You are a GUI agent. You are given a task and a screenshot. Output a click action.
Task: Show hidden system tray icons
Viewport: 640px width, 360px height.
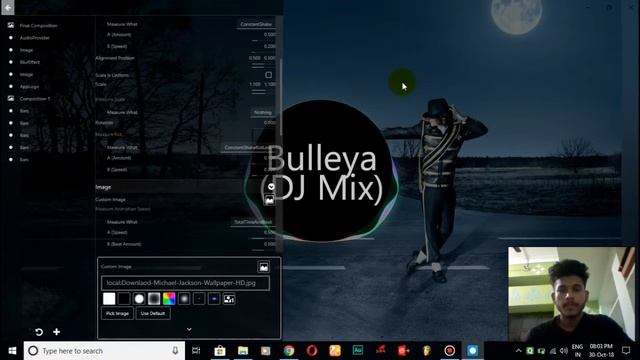(x=518, y=351)
